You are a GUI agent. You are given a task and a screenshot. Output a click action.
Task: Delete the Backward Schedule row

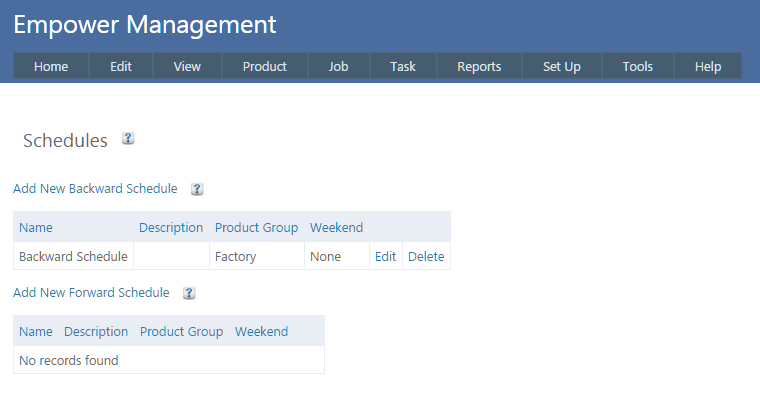[426, 256]
